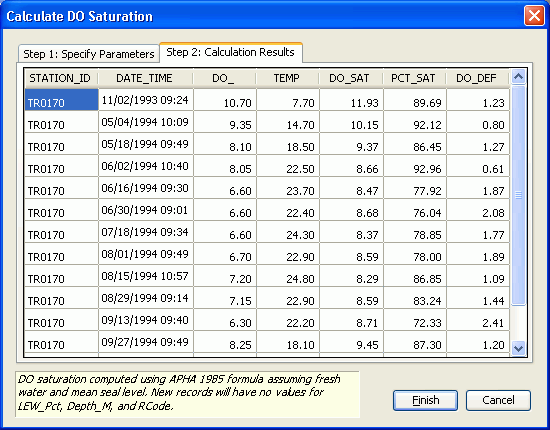Click the scrollbar down arrow
The height and width of the screenshot is (430, 550).
coord(518,348)
